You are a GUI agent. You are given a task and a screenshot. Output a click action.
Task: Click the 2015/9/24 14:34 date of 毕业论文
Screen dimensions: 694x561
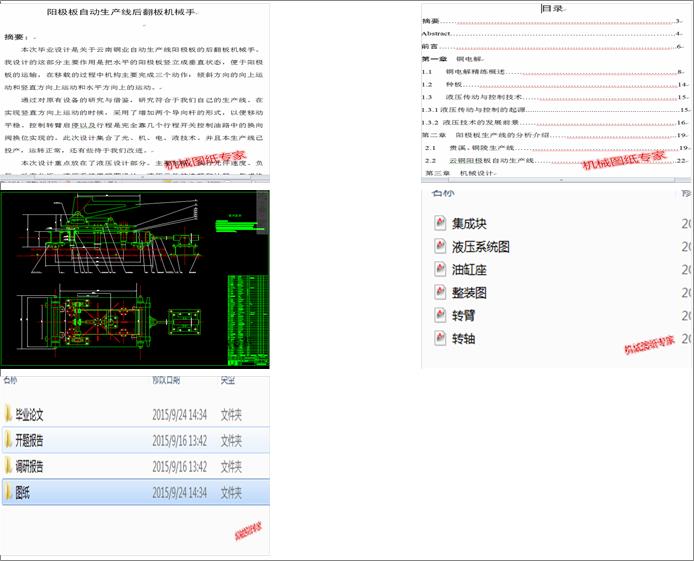pyautogui.click(x=179, y=415)
